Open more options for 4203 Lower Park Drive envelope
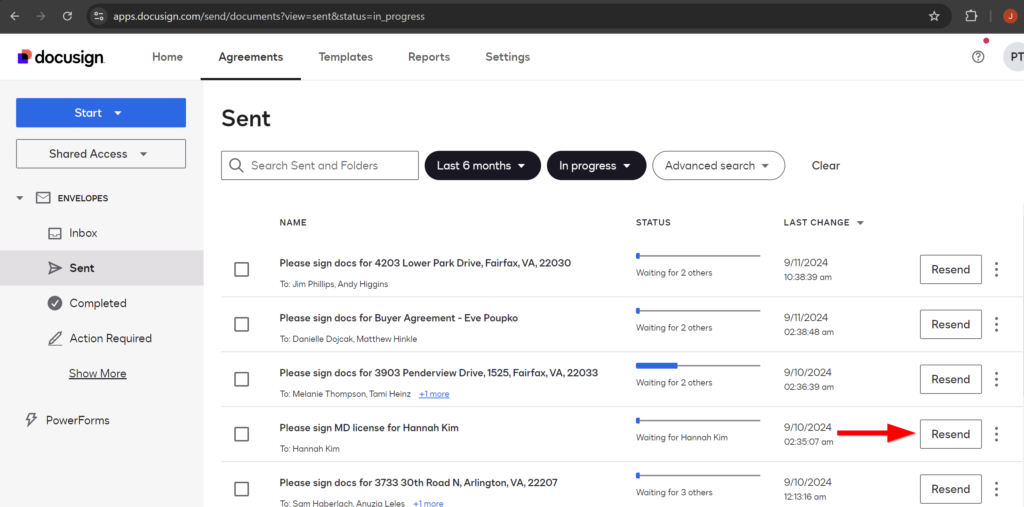This screenshot has width=1024, height=507. pos(997,269)
